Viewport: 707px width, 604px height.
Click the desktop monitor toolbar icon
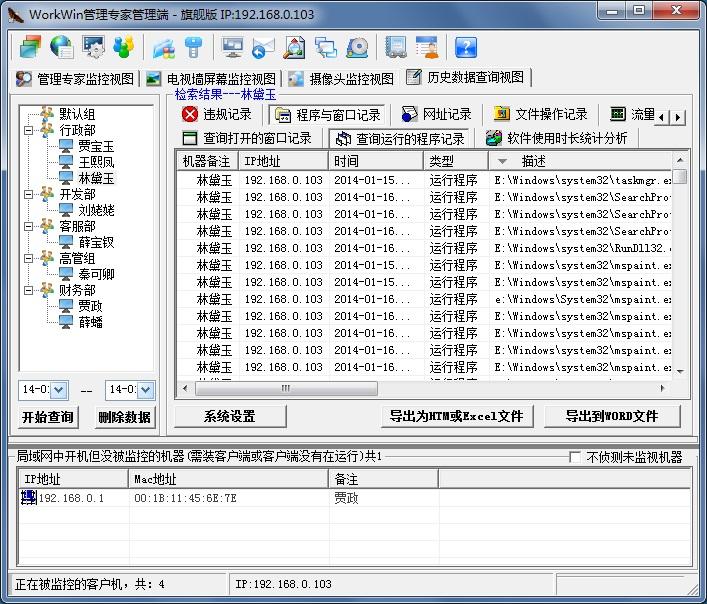point(233,47)
